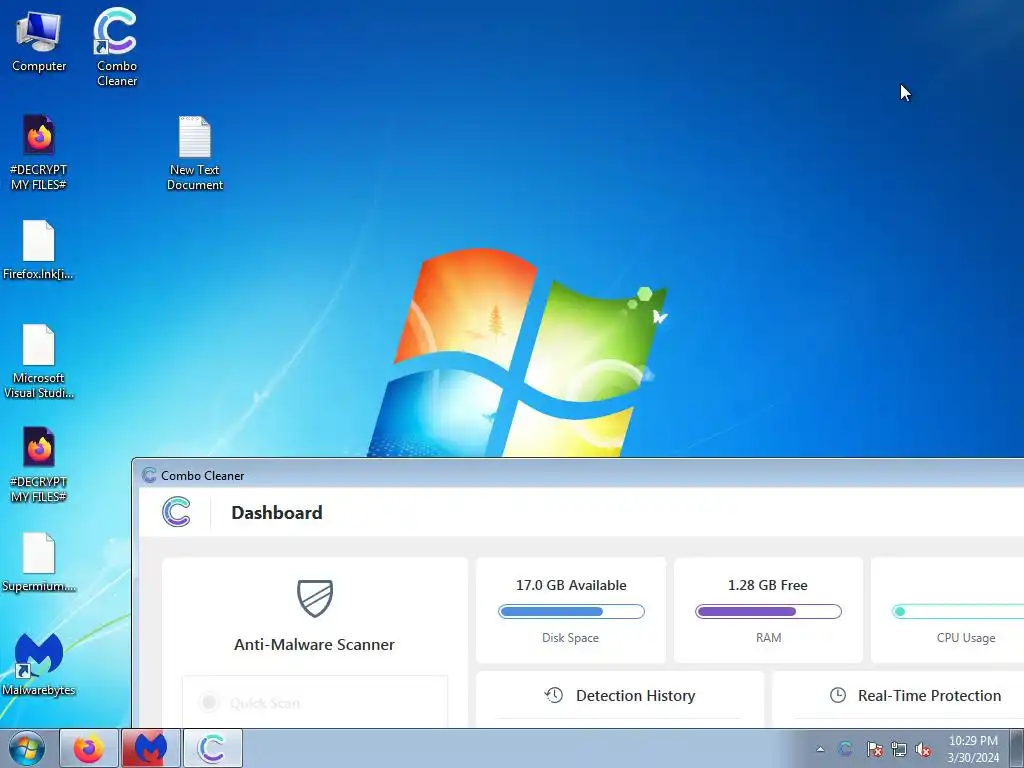
Task: Open Firefox from the taskbar
Action: [x=89, y=748]
